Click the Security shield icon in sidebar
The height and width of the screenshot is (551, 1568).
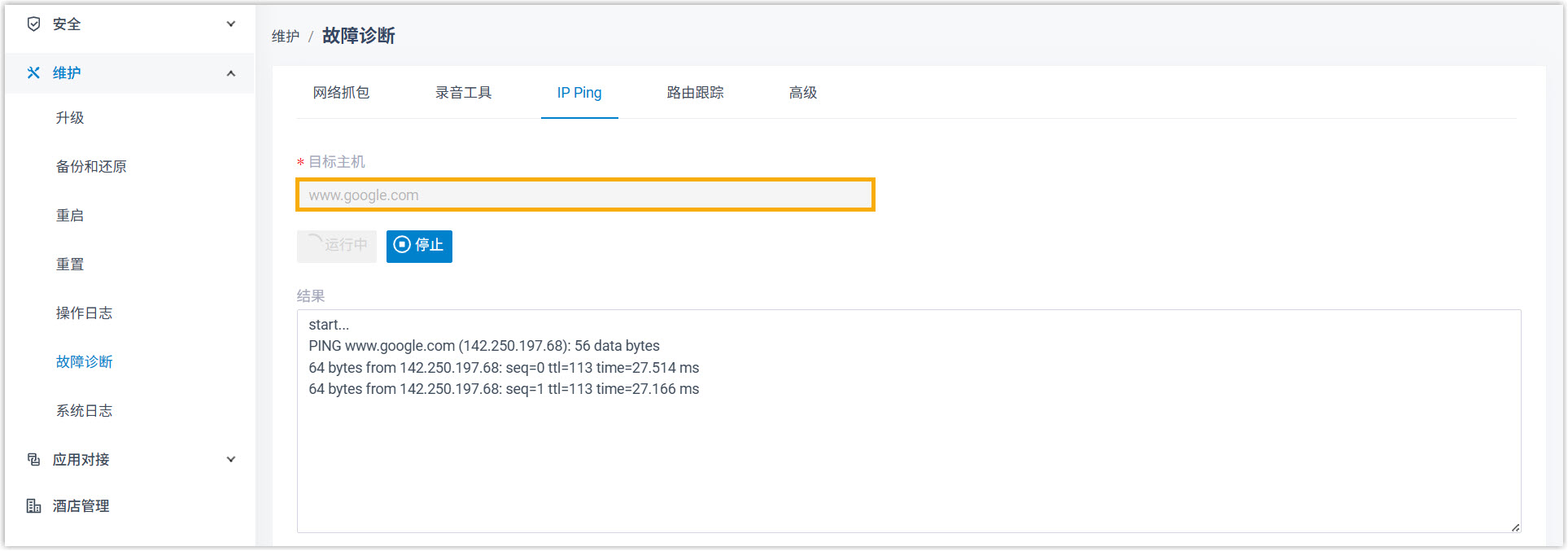[x=33, y=24]
